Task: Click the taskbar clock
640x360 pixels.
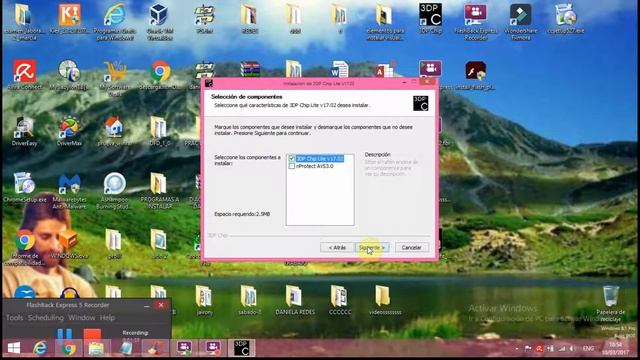Action: pyautogui.click(x=616, y=348)
